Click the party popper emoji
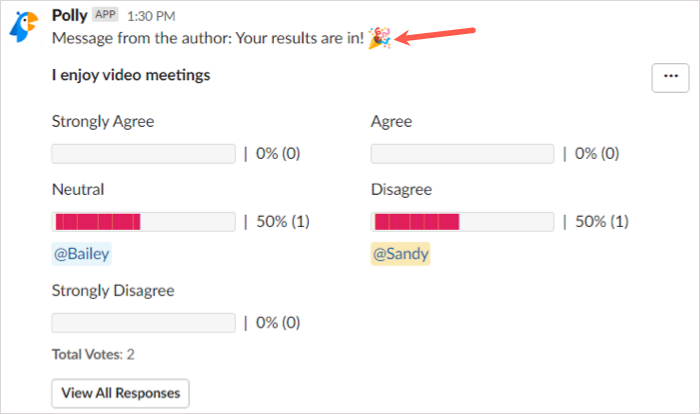This screenshot has height=414, width=700. 378,39
